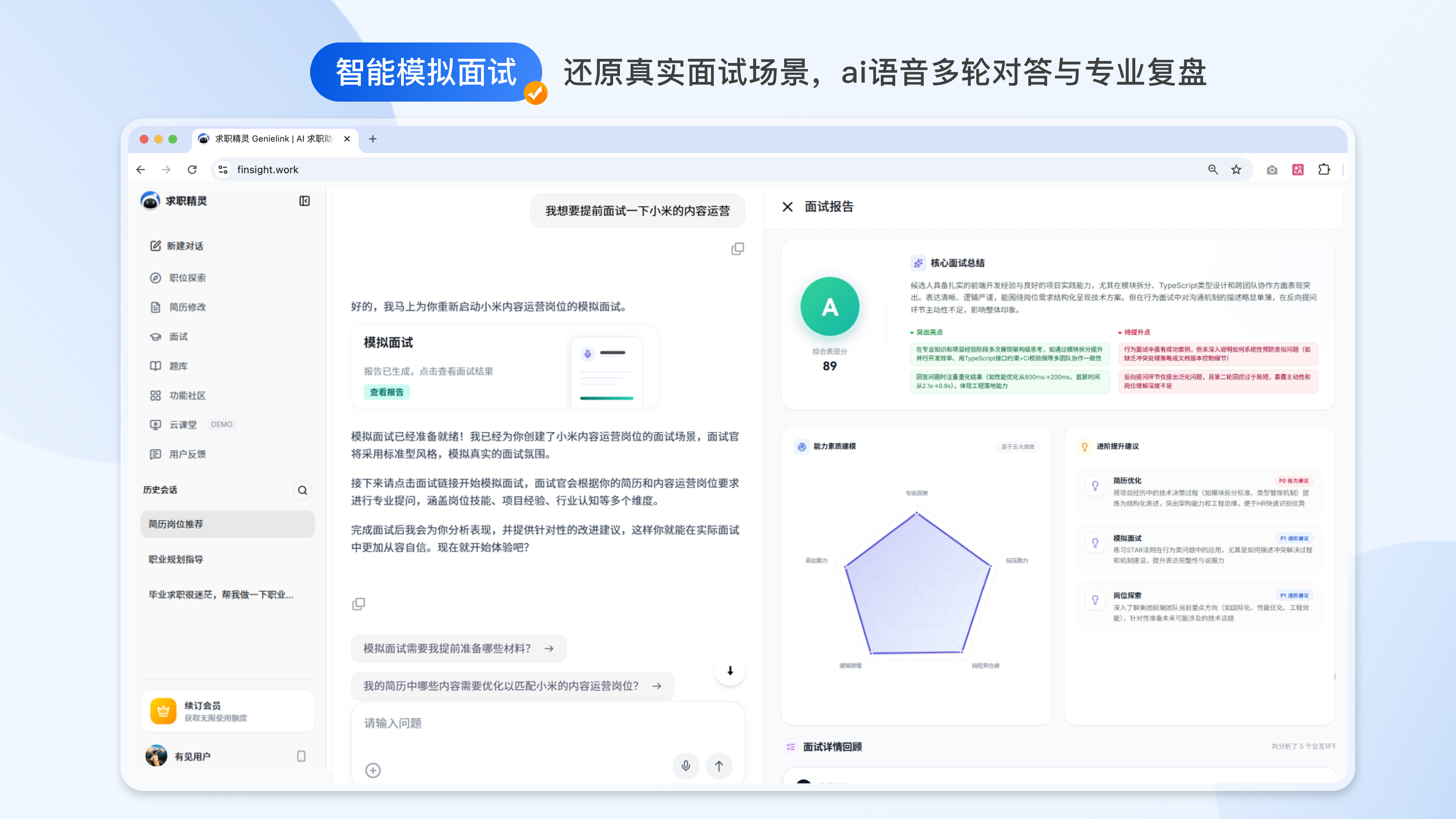Click the grade A score badge

click(829, 306)
